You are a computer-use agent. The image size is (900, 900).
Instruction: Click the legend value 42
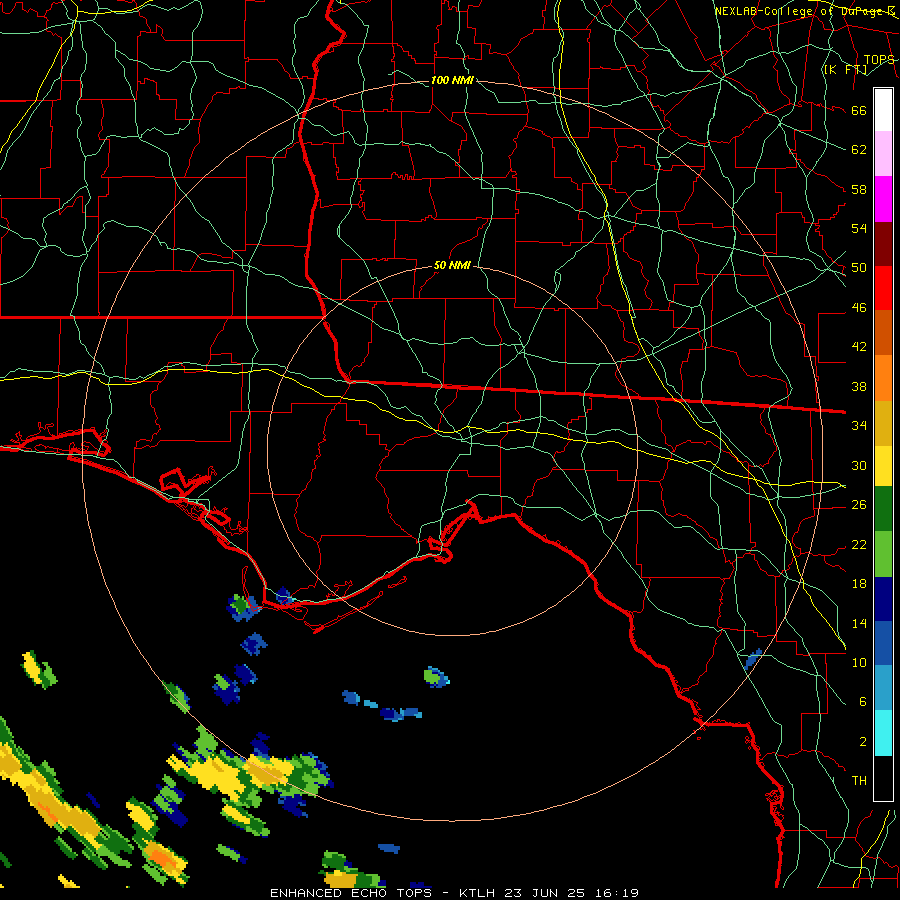coord(859,346)
